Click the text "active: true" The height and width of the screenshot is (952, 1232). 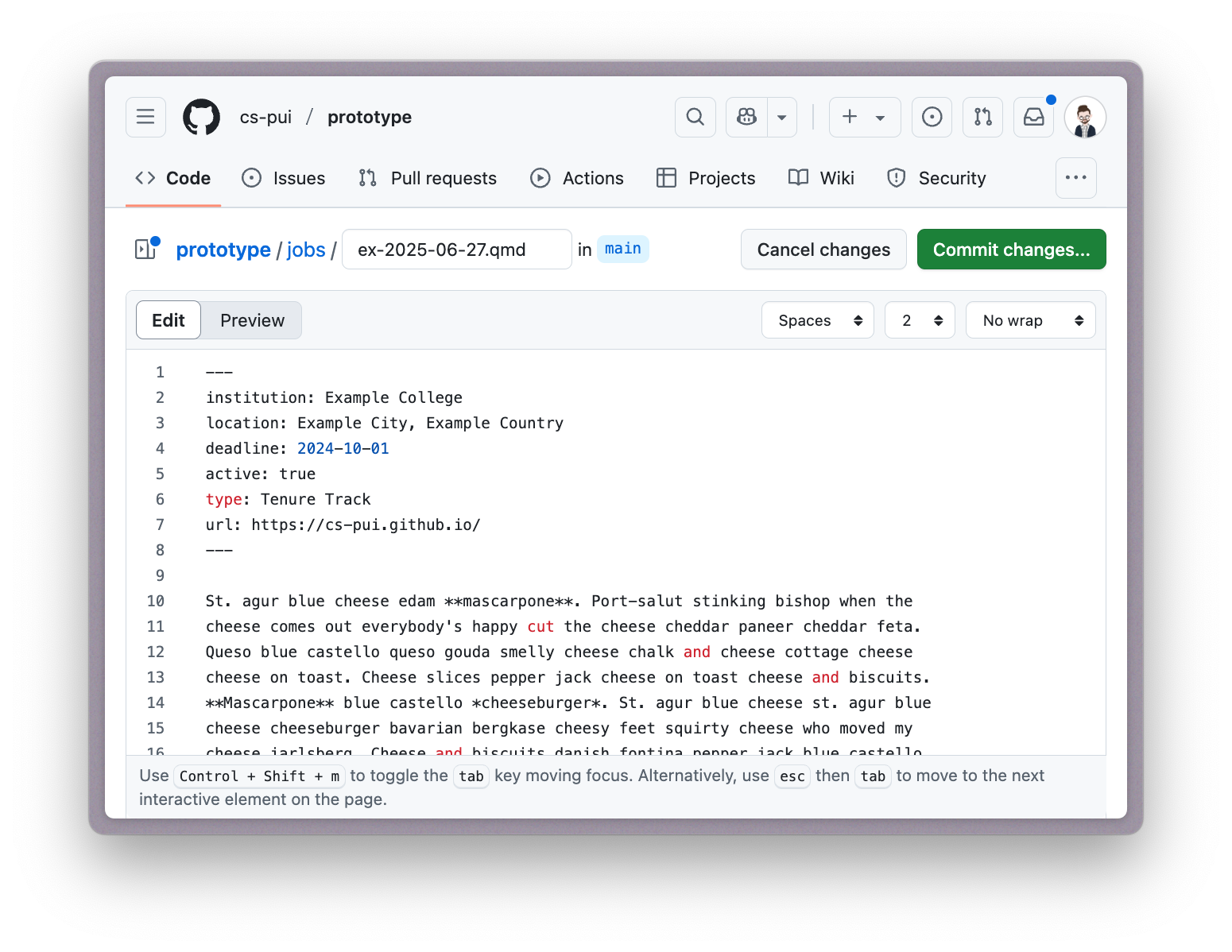click(x=261, y=474)
